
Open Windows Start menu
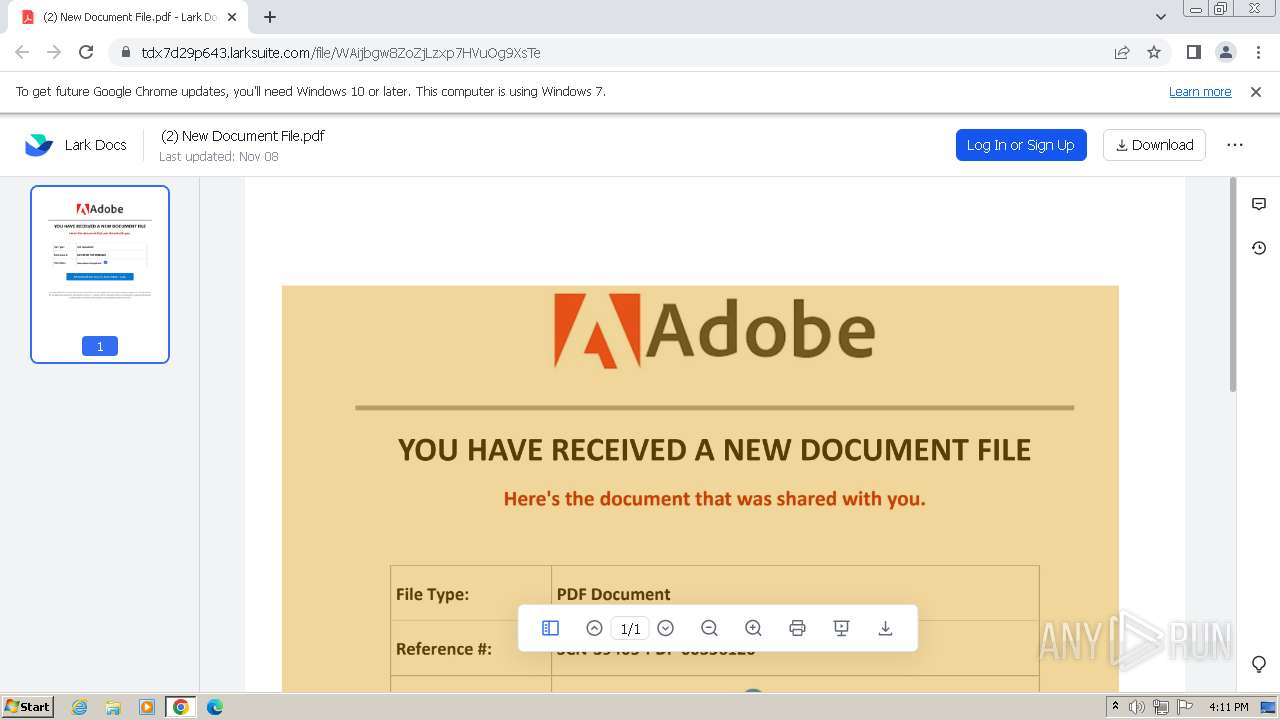(29, 706)
